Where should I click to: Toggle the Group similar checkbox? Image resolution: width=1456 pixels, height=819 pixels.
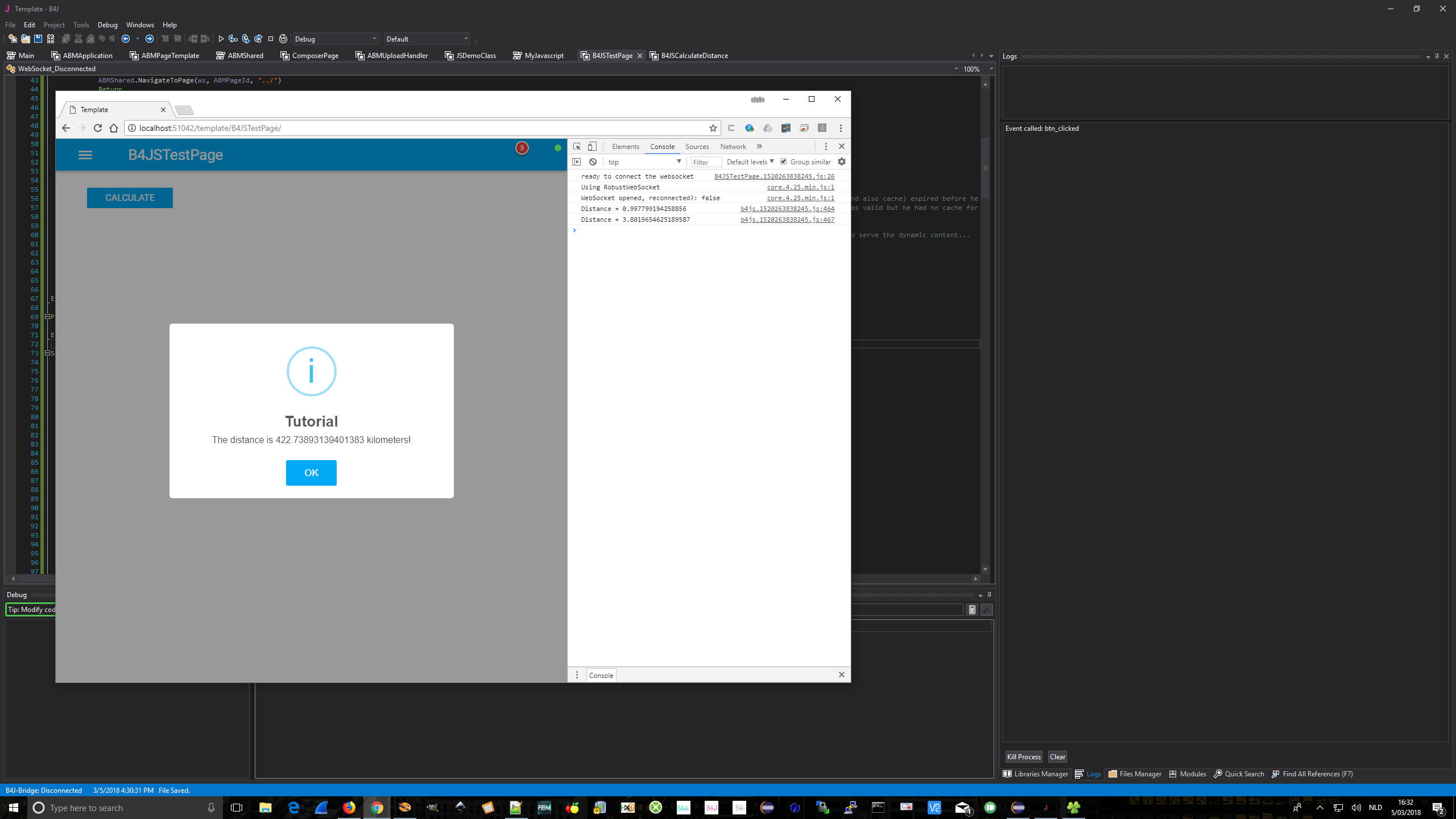click(x=784, y=162)
